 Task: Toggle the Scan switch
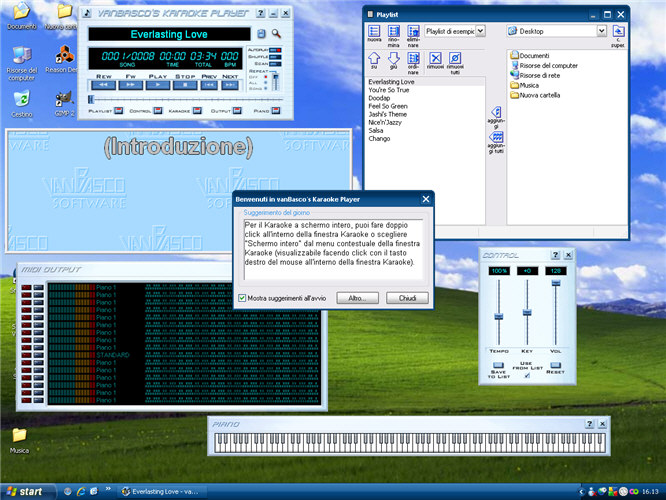[x=275, y=64]
